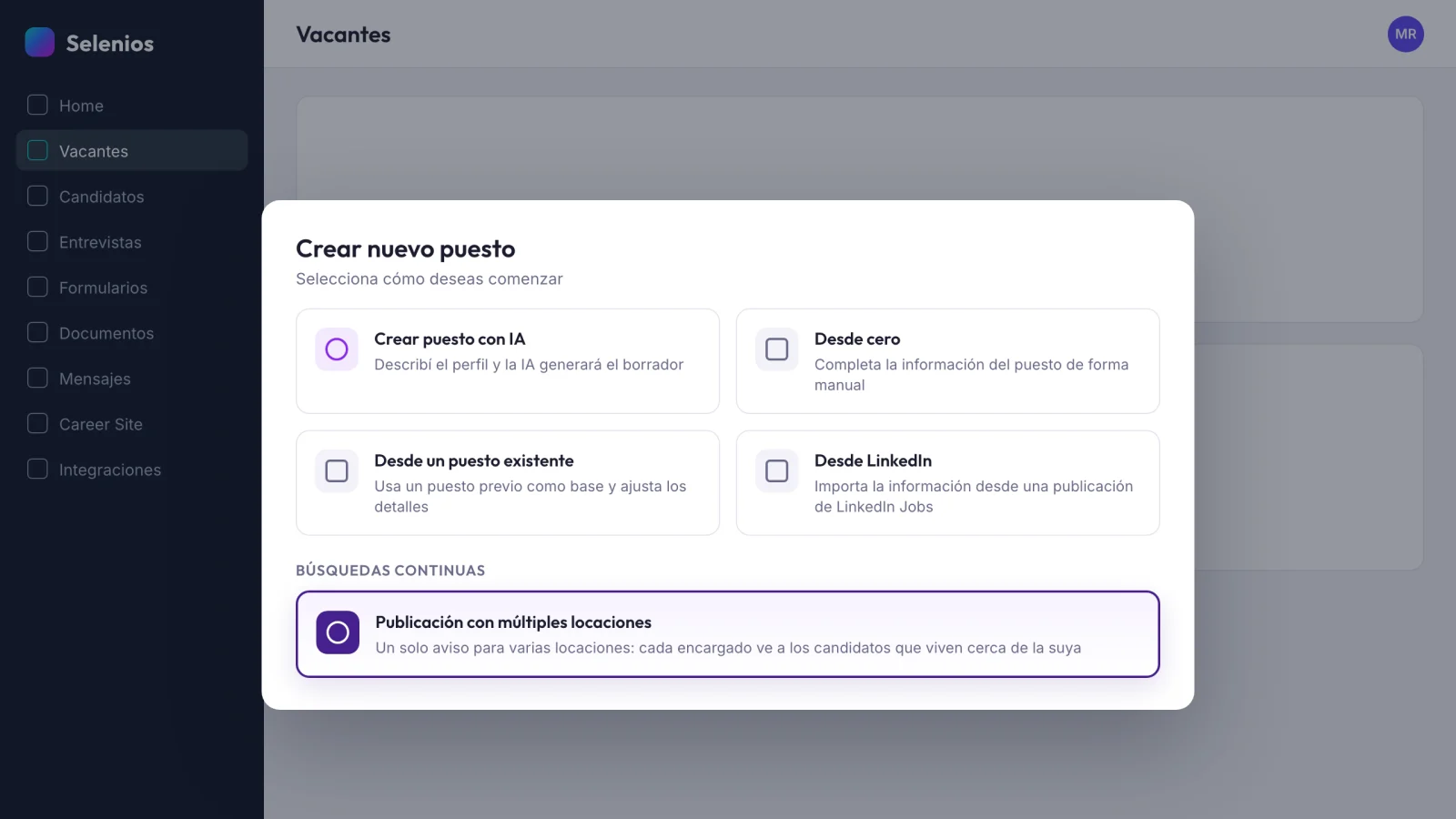
Task: Click the "BÚSQUEDAS CONTINUAS" section label
Action: click(390, 571)
